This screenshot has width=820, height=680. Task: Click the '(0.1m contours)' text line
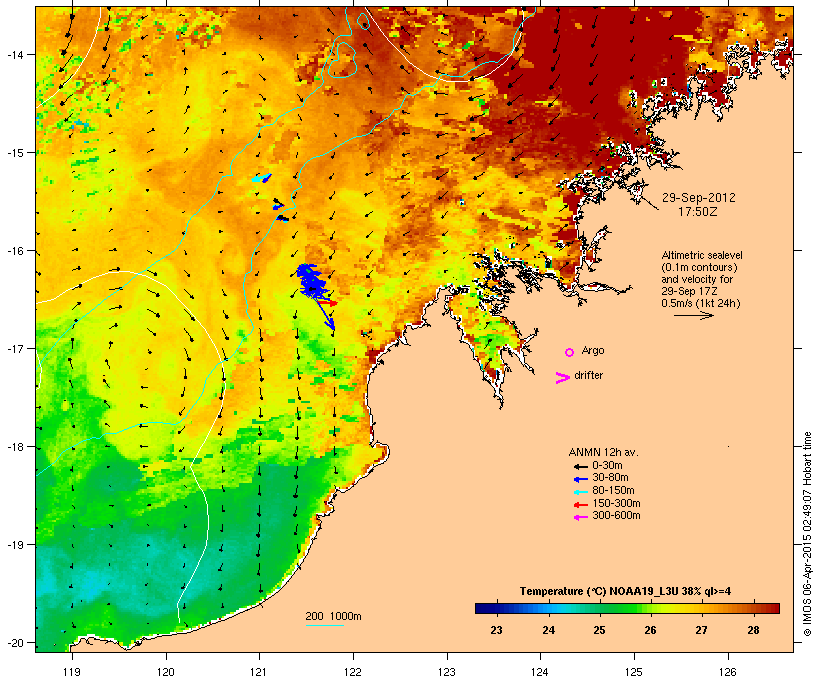[x=699, y=267]
